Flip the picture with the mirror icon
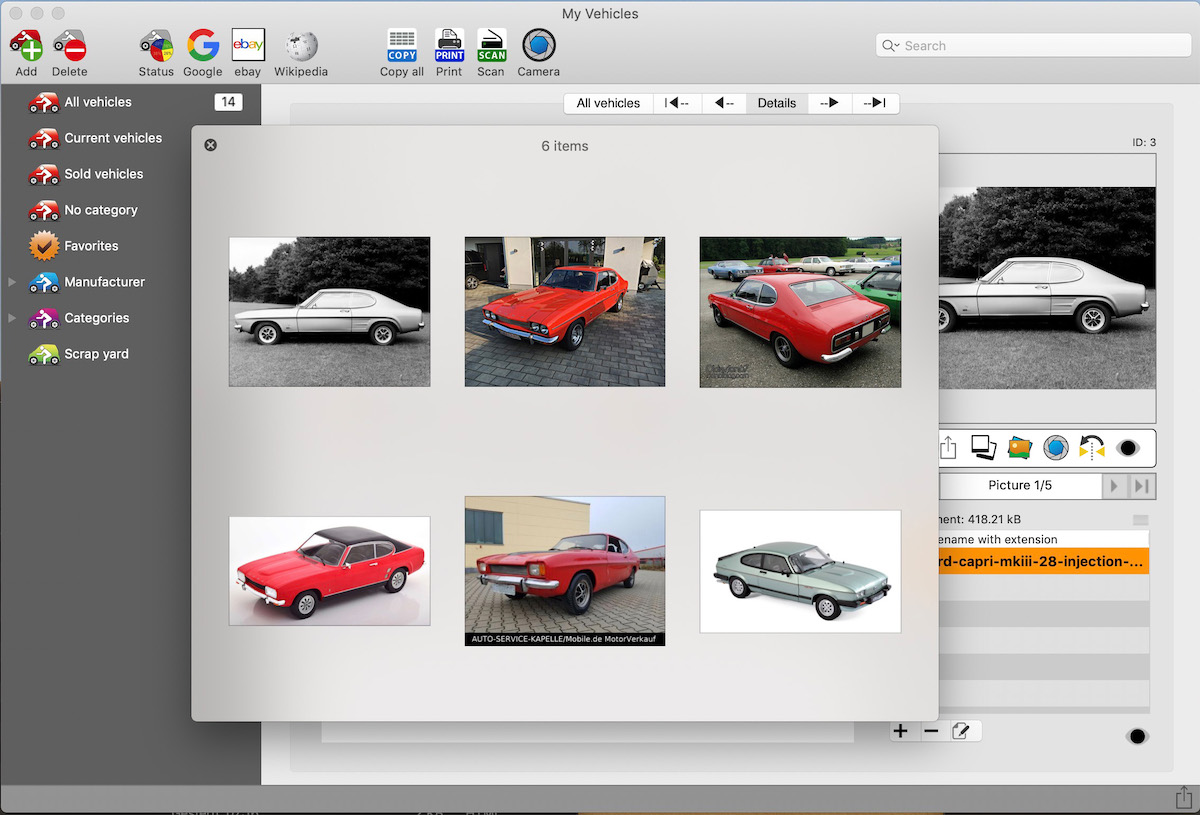The height and width of the screenshot is (815, 1200). 1091,448
